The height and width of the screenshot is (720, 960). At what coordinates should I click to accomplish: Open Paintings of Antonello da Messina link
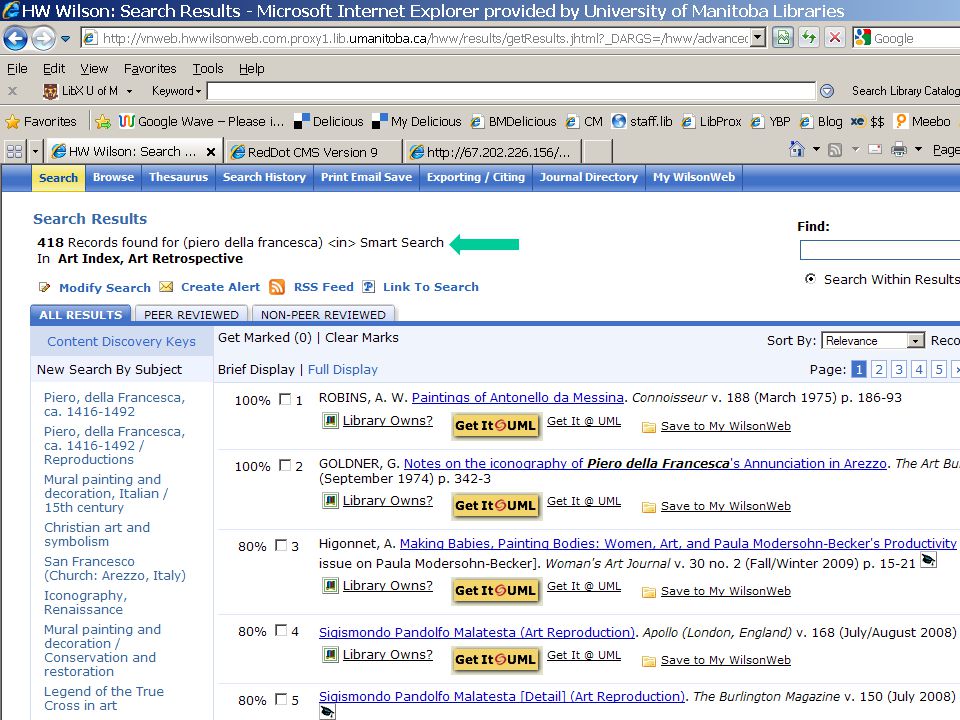[x=517, y=397]
